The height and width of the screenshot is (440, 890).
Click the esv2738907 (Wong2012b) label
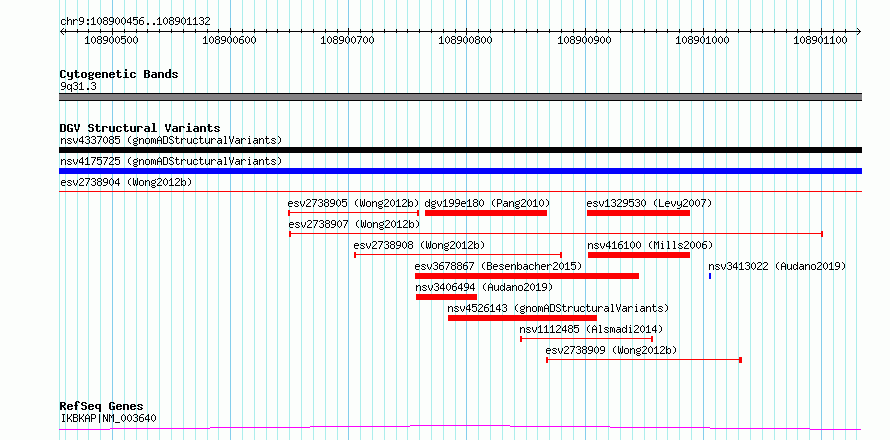(x=355, y=224)
